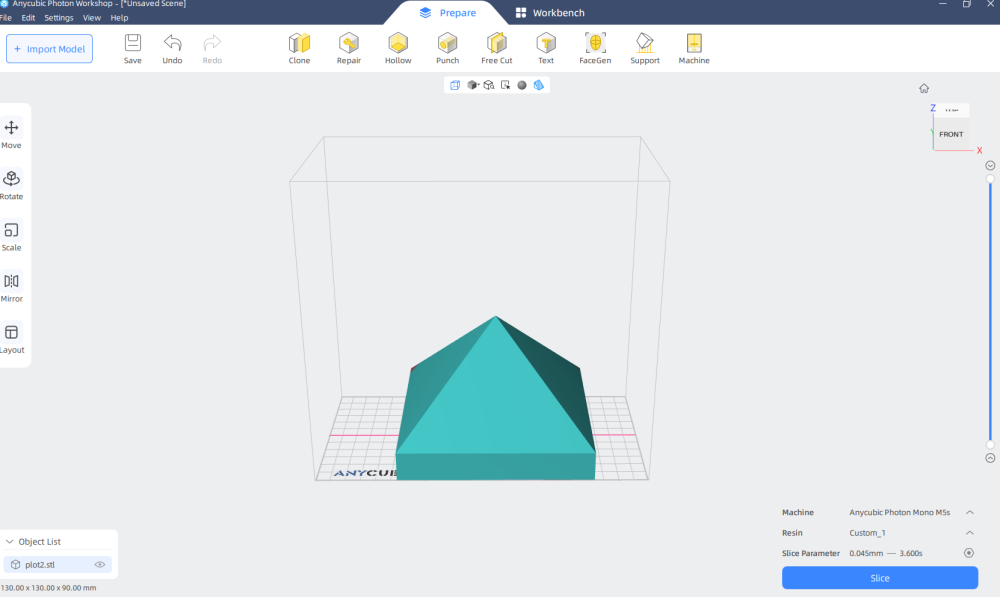1000x597 pixels.
Task: Select the Punch tool
Action: 447,48
